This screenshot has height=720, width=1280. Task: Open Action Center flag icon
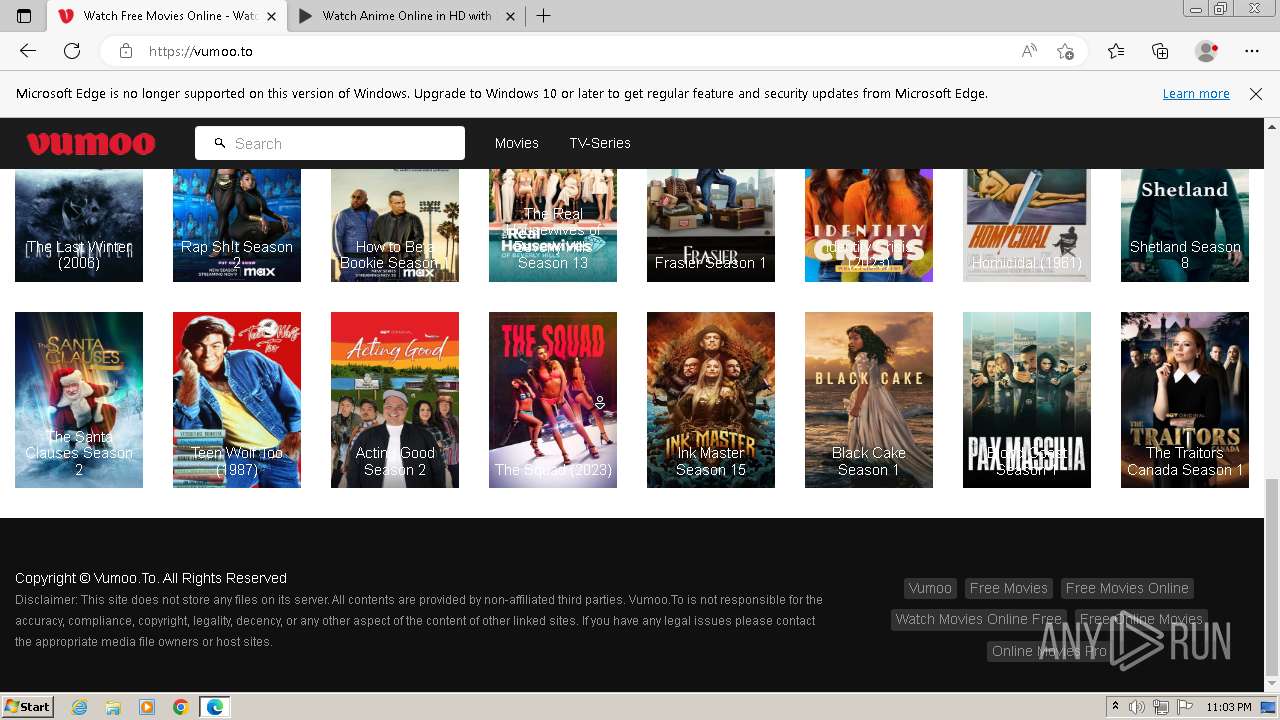tap(1184, 707)
